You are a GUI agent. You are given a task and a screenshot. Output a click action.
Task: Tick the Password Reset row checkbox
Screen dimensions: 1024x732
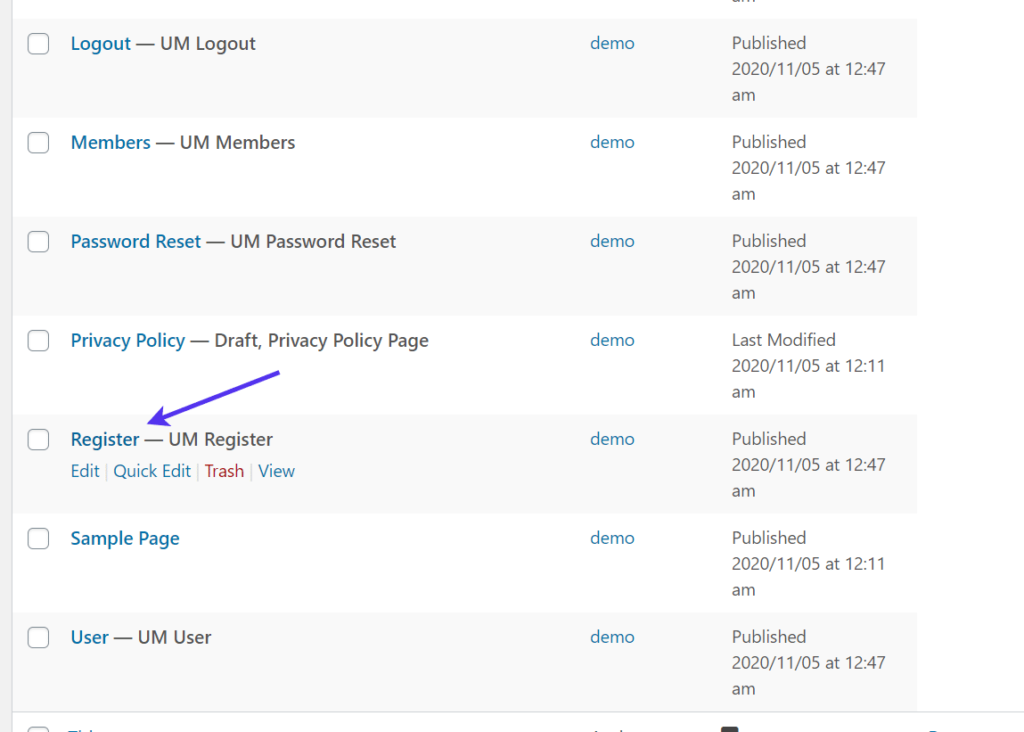pos(38,242)
